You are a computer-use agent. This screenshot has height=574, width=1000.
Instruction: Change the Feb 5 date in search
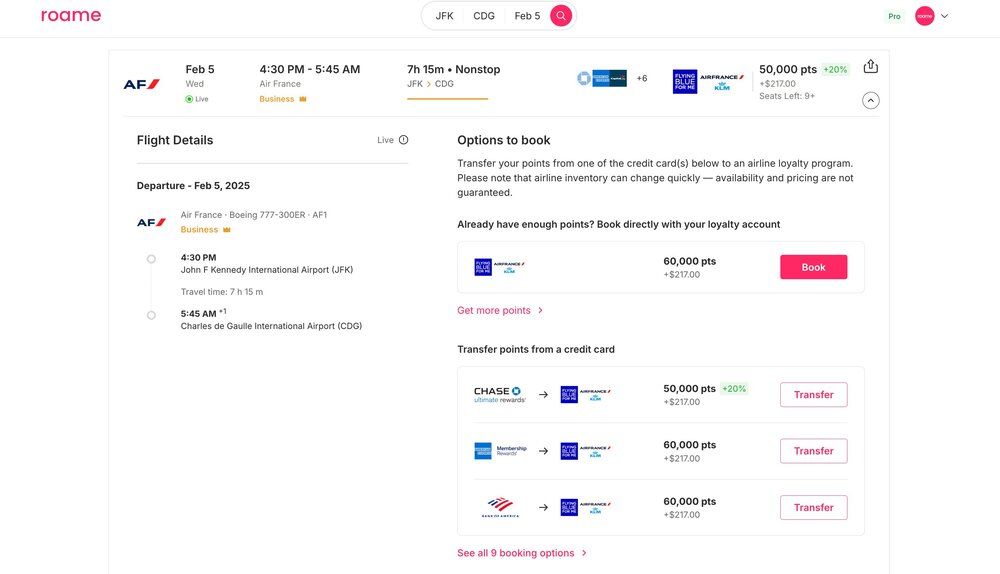click(527, 16)
